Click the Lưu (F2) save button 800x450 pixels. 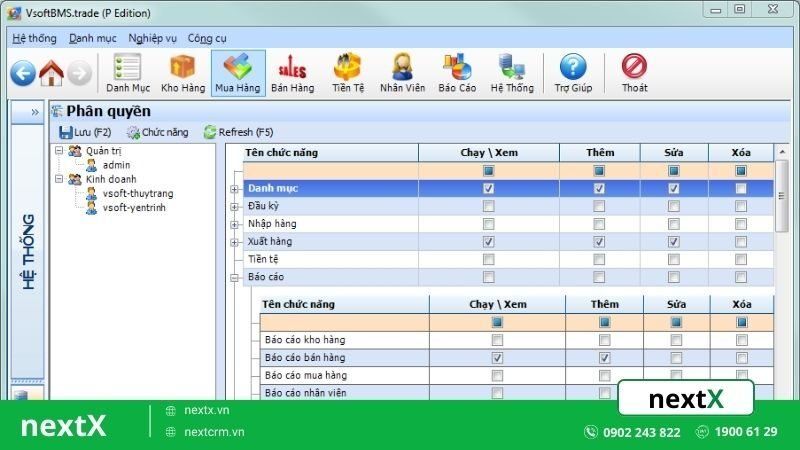tap(85, 132)
